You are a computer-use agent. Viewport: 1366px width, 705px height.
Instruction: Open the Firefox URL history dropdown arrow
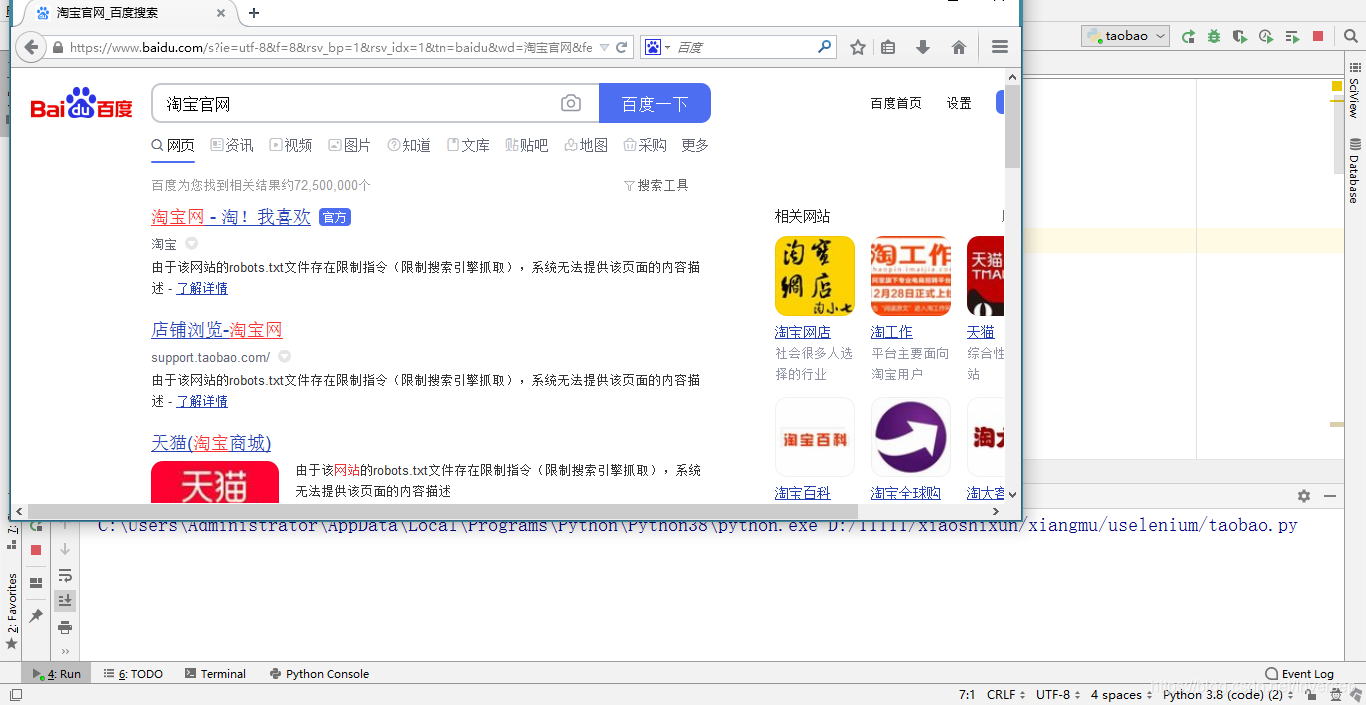603,47
